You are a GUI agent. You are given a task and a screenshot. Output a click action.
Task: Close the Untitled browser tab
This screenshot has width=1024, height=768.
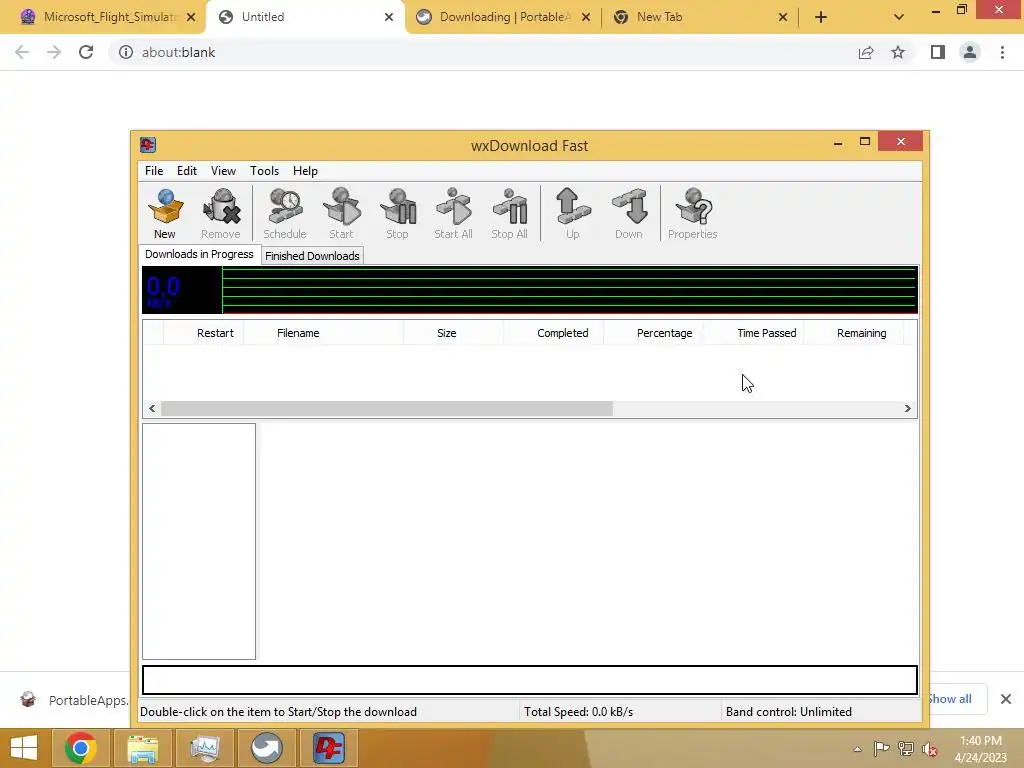pyautogui.click(x=389, y=17)
